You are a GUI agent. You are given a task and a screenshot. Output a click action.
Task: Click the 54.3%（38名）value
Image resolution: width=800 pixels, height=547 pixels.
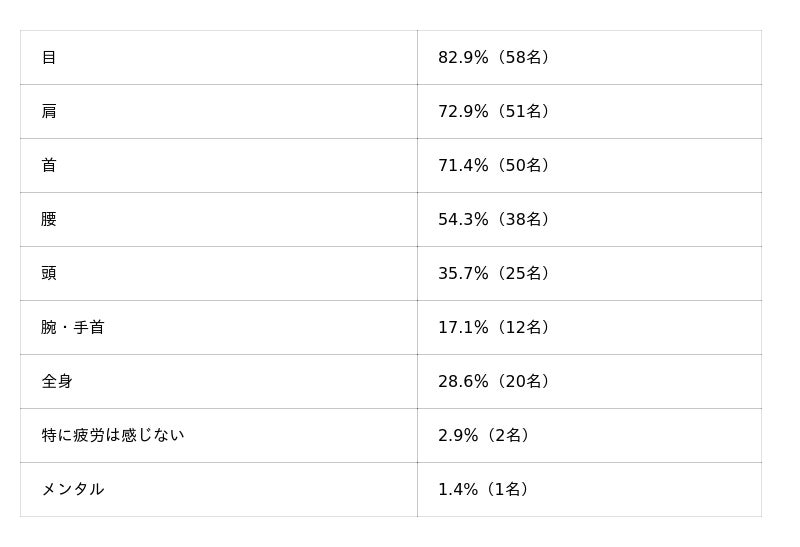pos(494,220)
